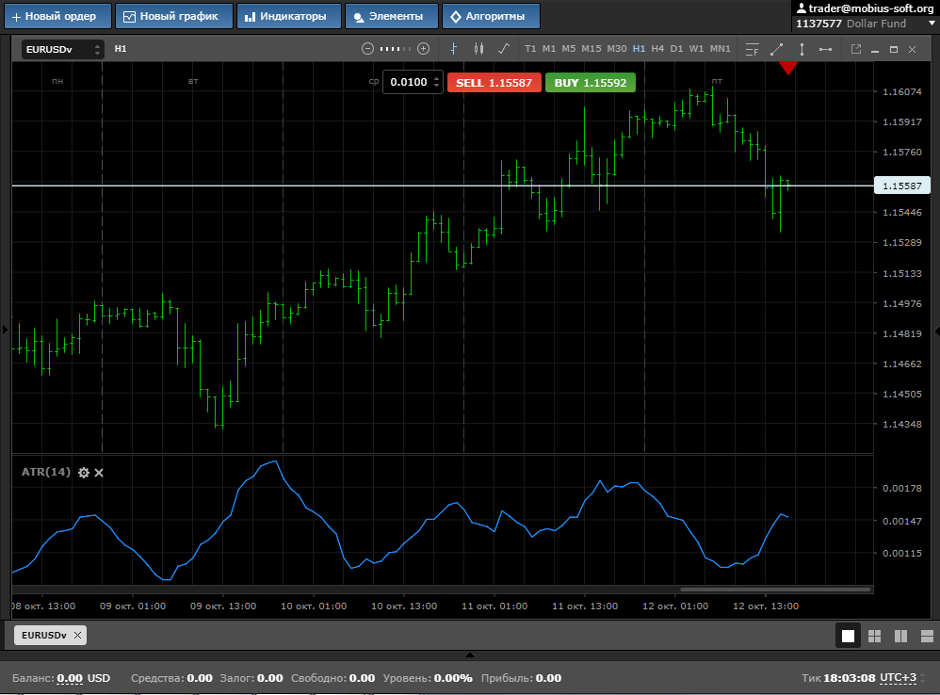Expand the right side panel arrow
The height and width of the screenshot is (695, 940).
(937, 330)
